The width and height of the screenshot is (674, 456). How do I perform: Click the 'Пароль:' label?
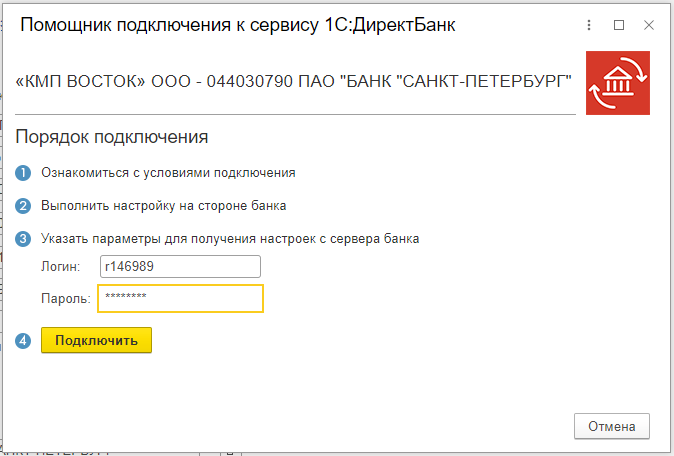tap(65, 298)
